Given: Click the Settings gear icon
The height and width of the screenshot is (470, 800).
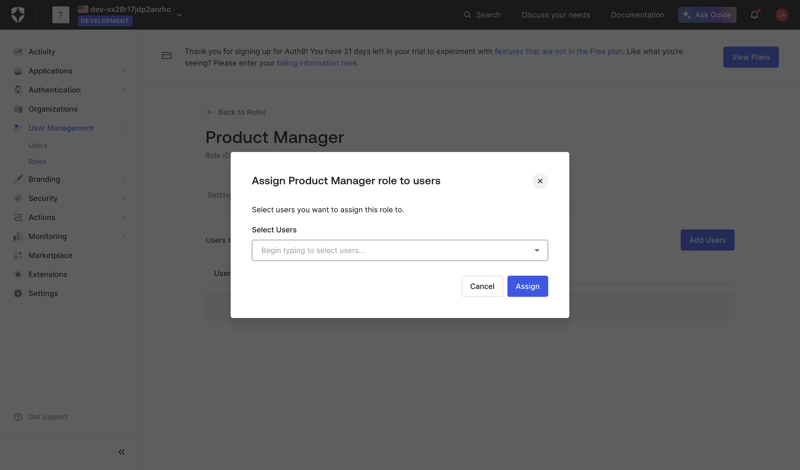Looking at the screenshot, I should click(18, 293).
